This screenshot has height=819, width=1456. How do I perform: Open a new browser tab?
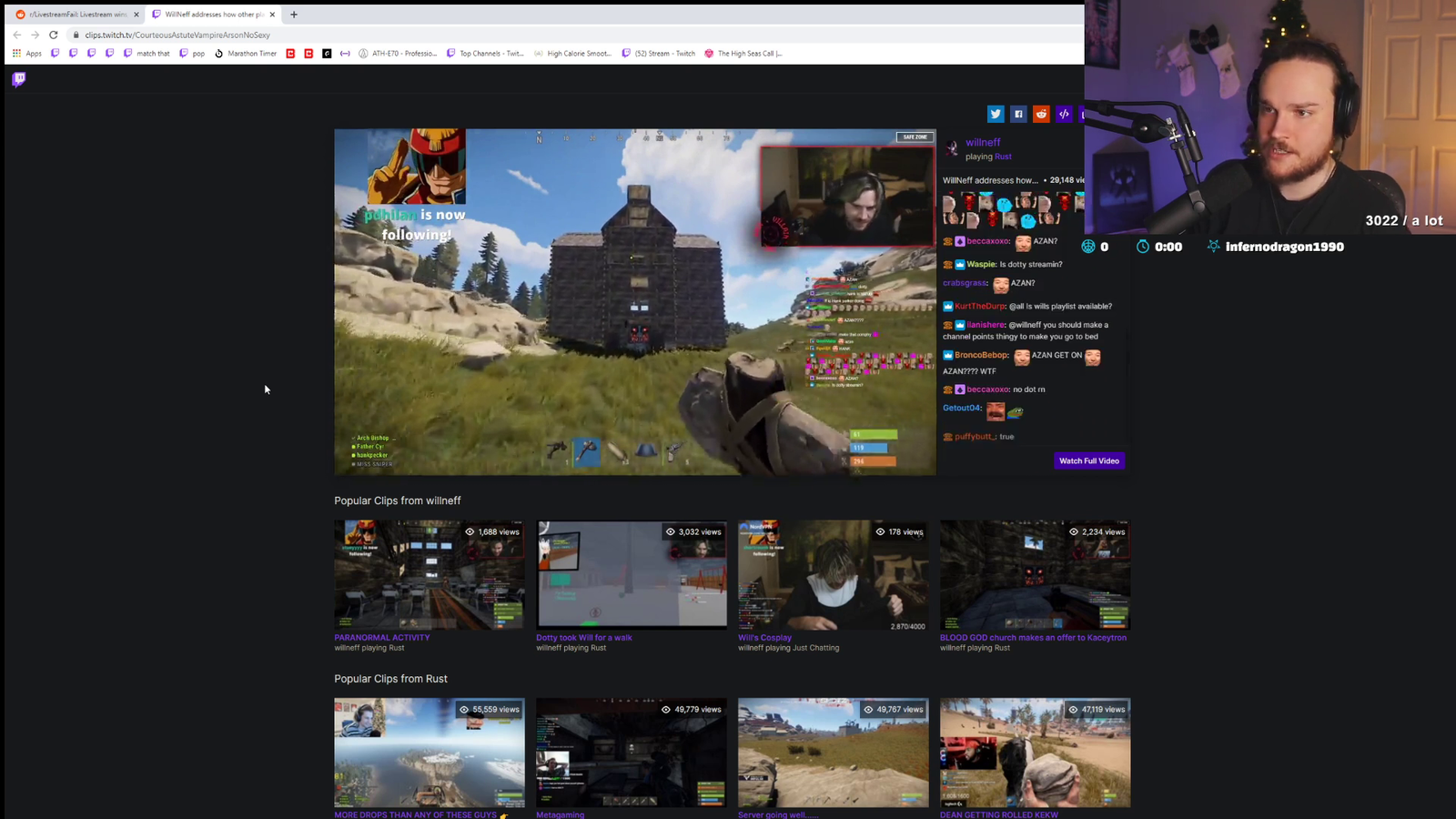[294, 15]
